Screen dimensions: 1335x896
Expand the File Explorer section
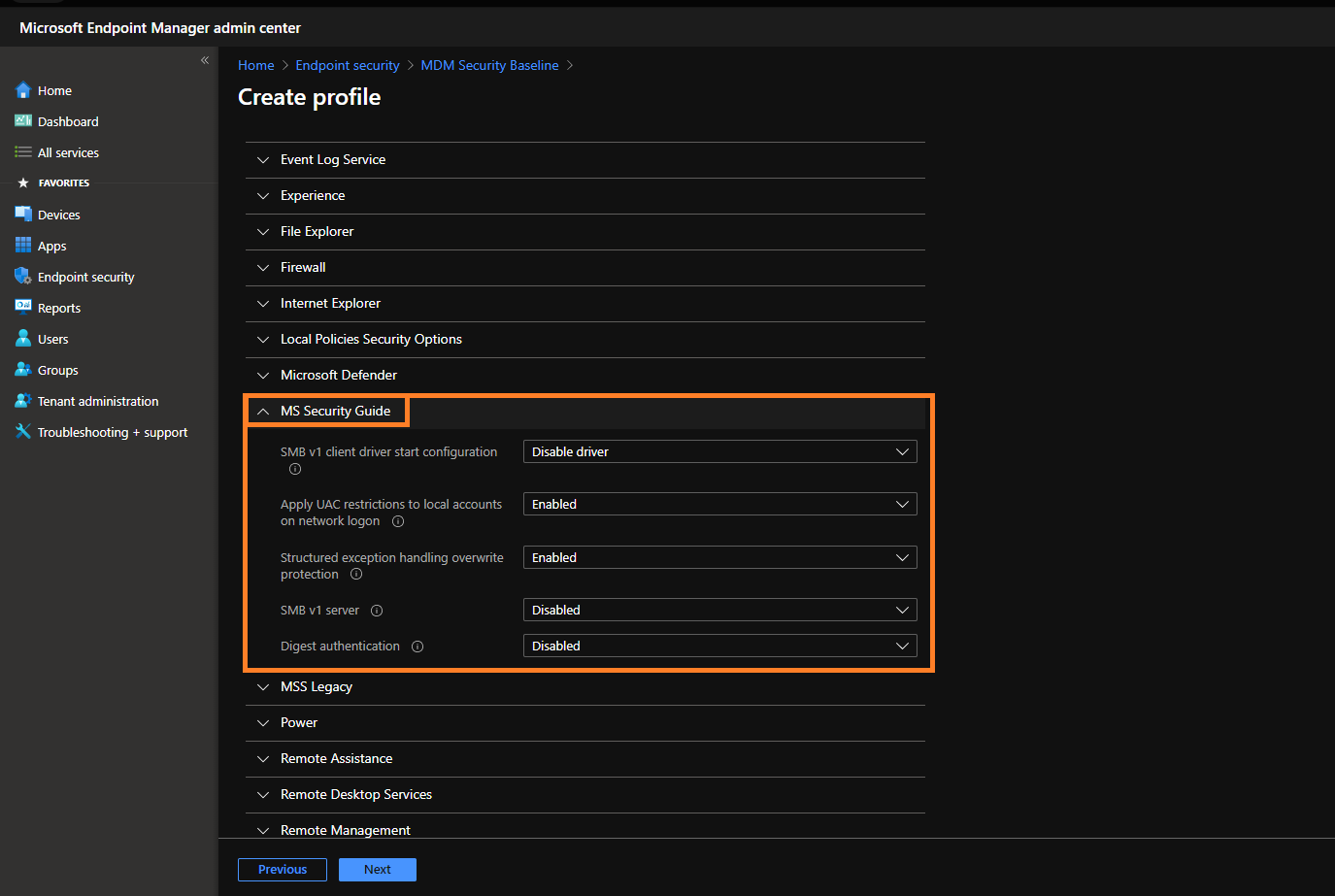[x=585, y=231]
